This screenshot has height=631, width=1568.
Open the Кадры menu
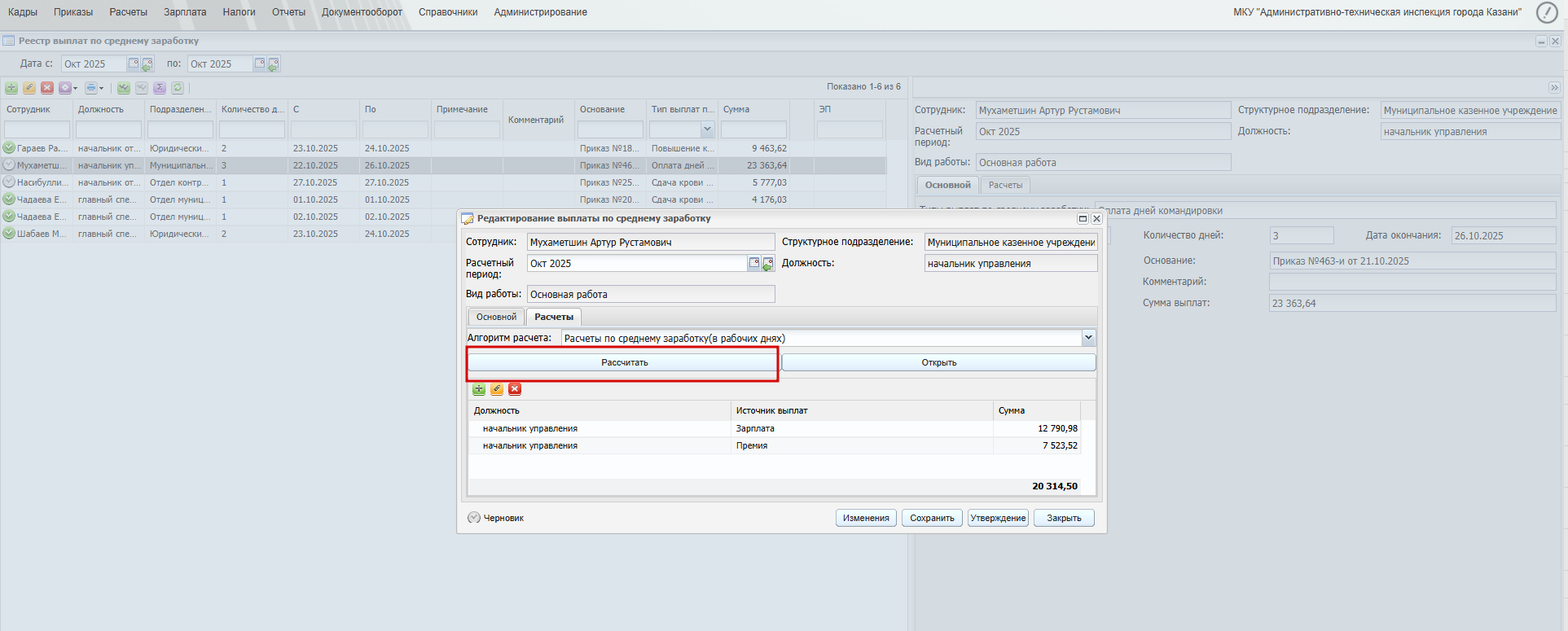tap(23, 12)
